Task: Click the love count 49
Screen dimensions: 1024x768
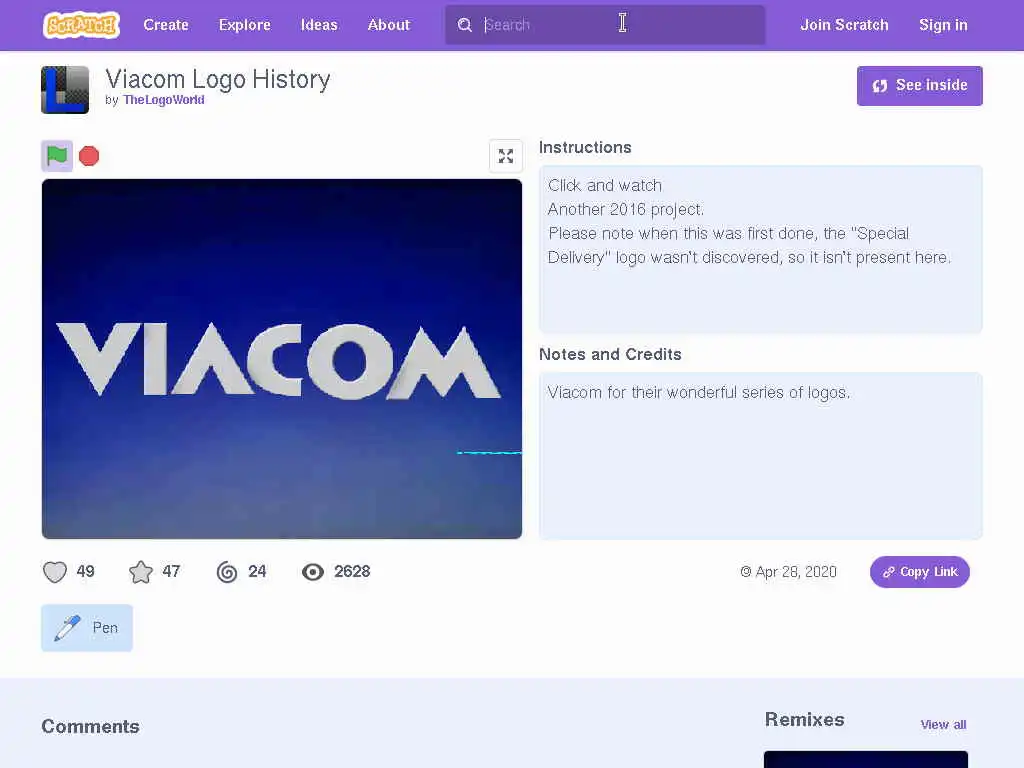Action: pos(86,571)
